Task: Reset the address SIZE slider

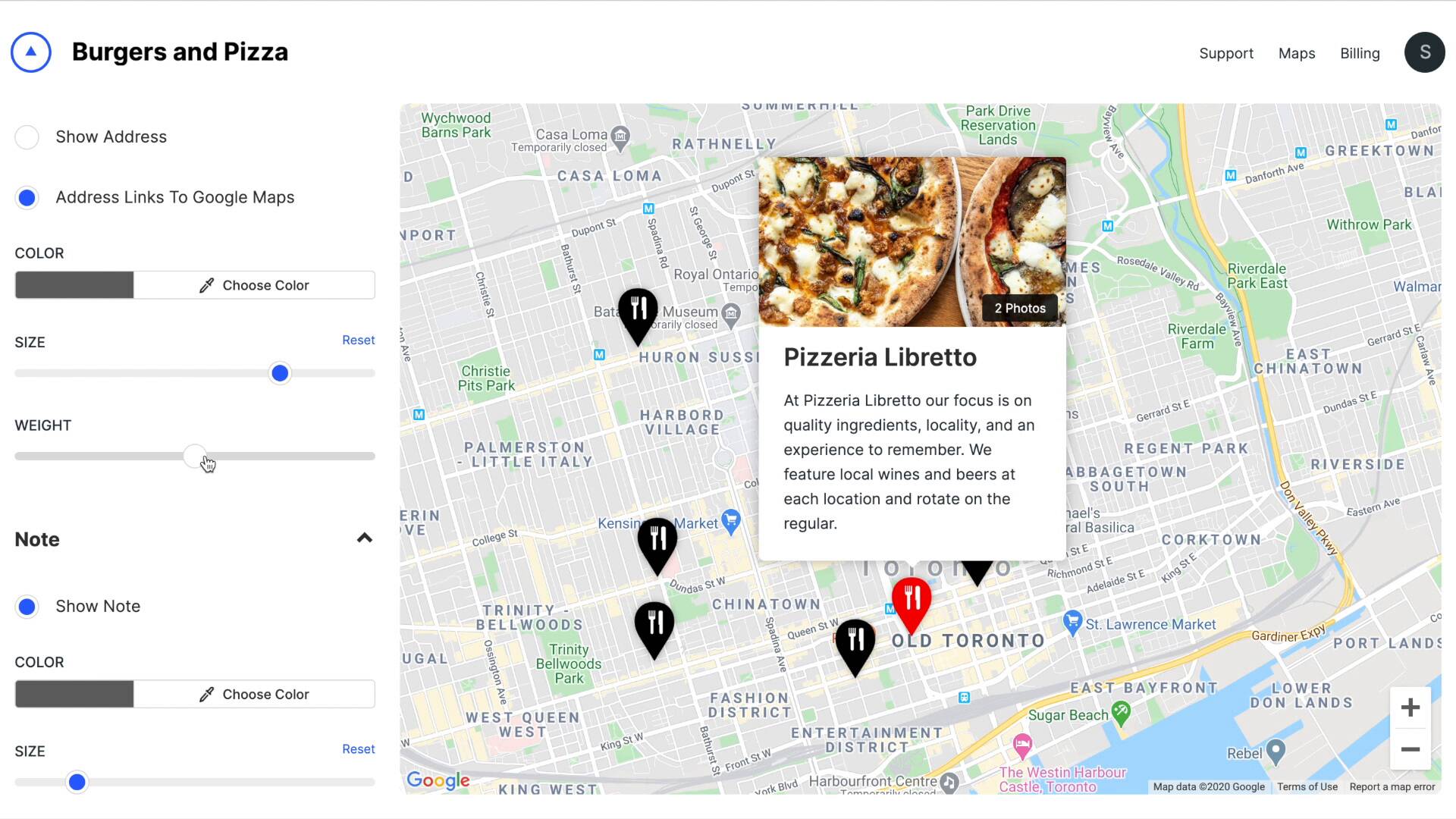Action: tap(358, 340)
